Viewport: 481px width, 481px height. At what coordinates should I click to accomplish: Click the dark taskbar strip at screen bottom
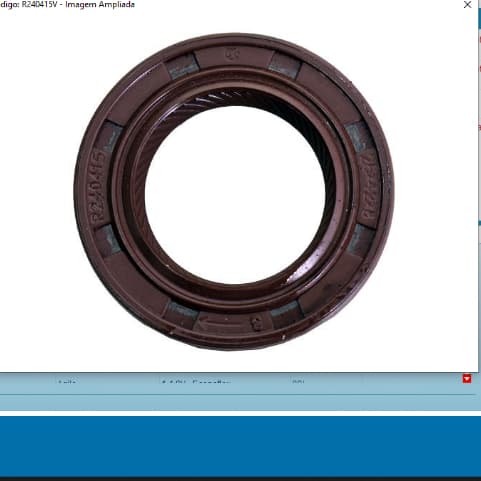click(x=240, y=479)
